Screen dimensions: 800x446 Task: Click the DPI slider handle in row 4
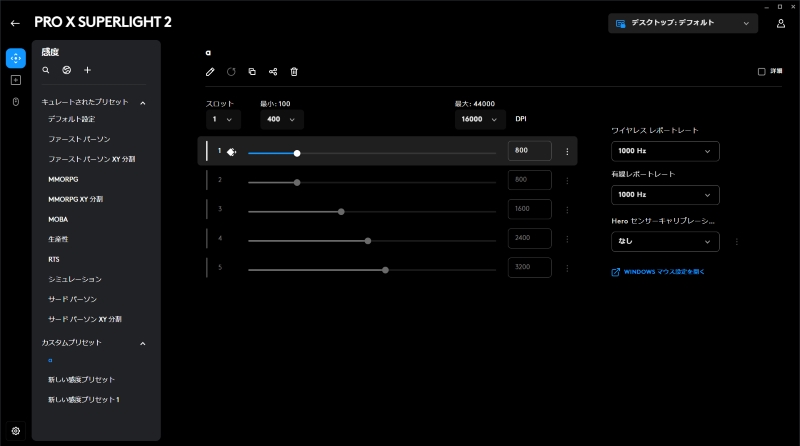[x=368, y=241]
